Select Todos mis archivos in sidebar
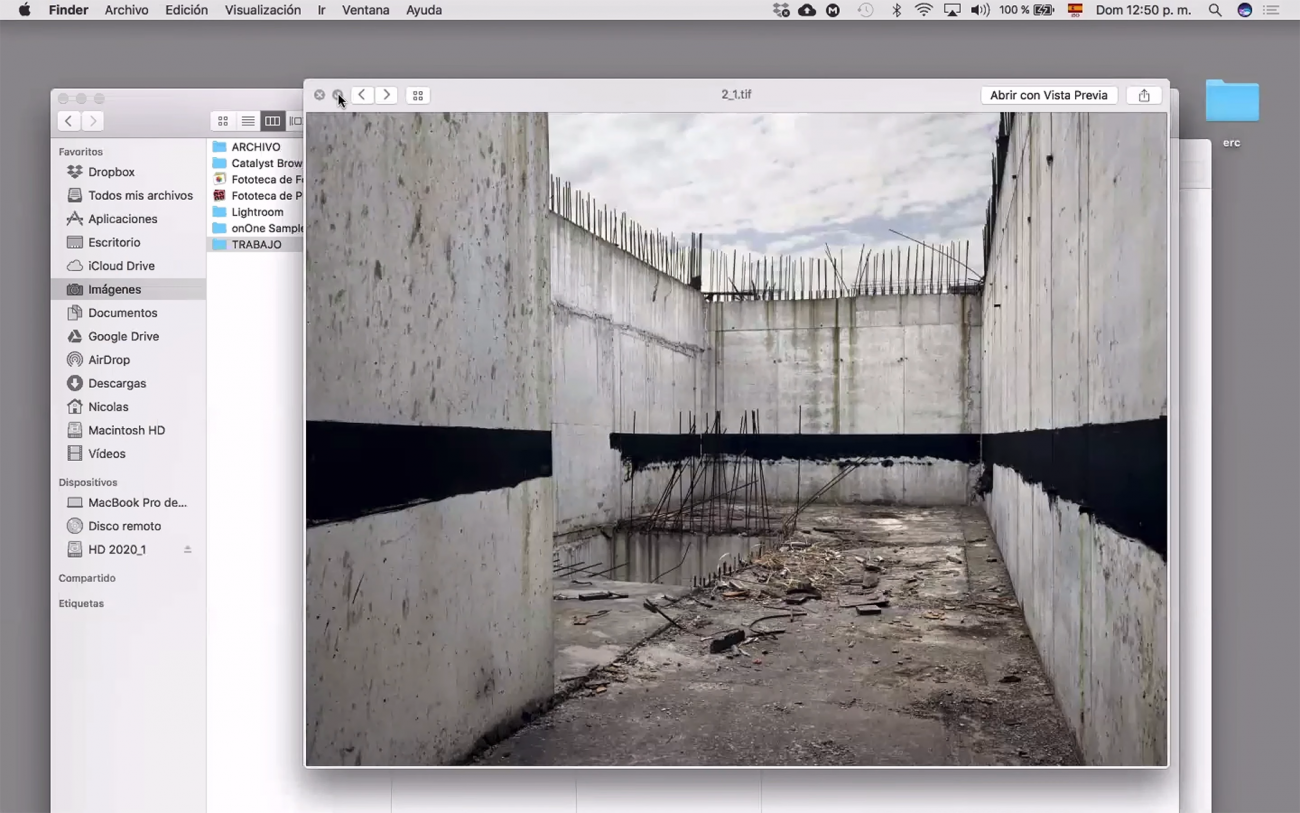 (128, 195)
